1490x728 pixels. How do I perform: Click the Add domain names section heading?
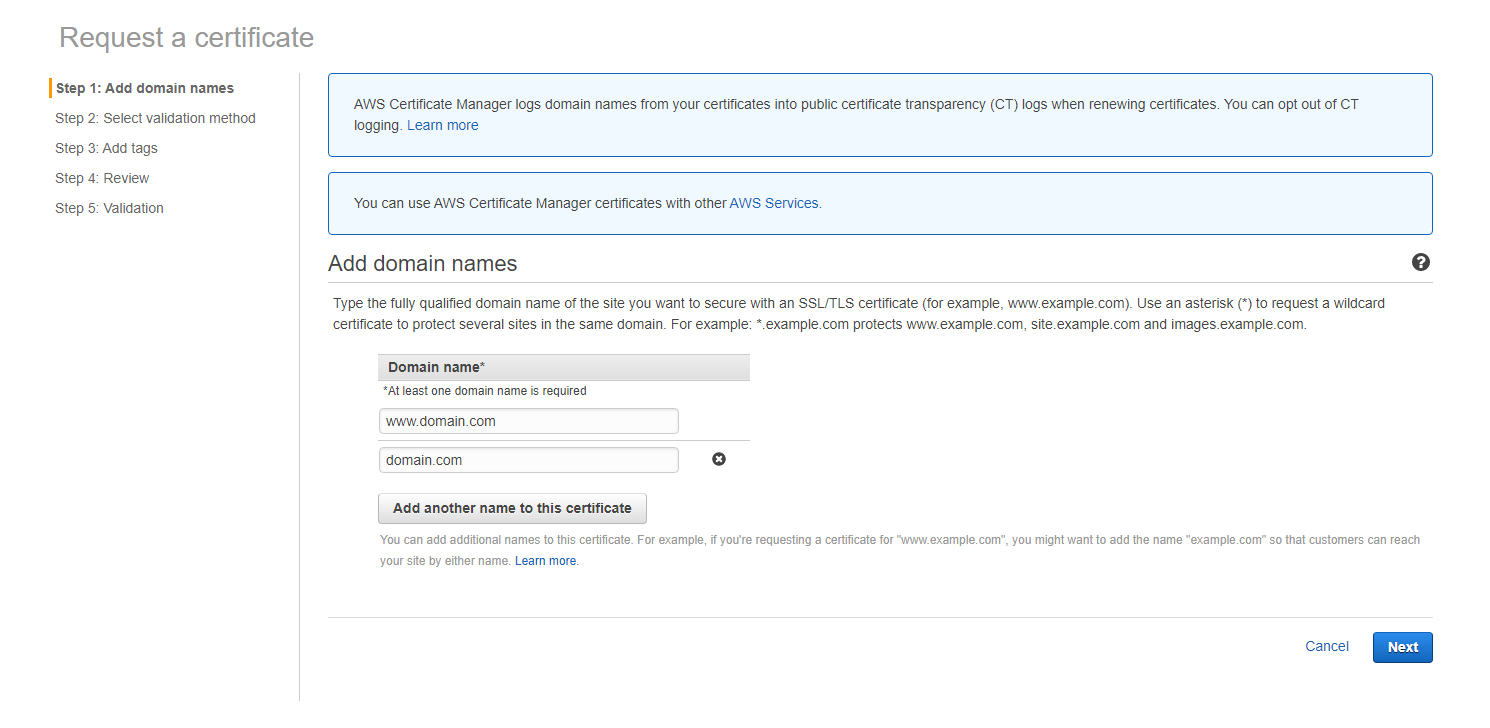click(423, 264)
